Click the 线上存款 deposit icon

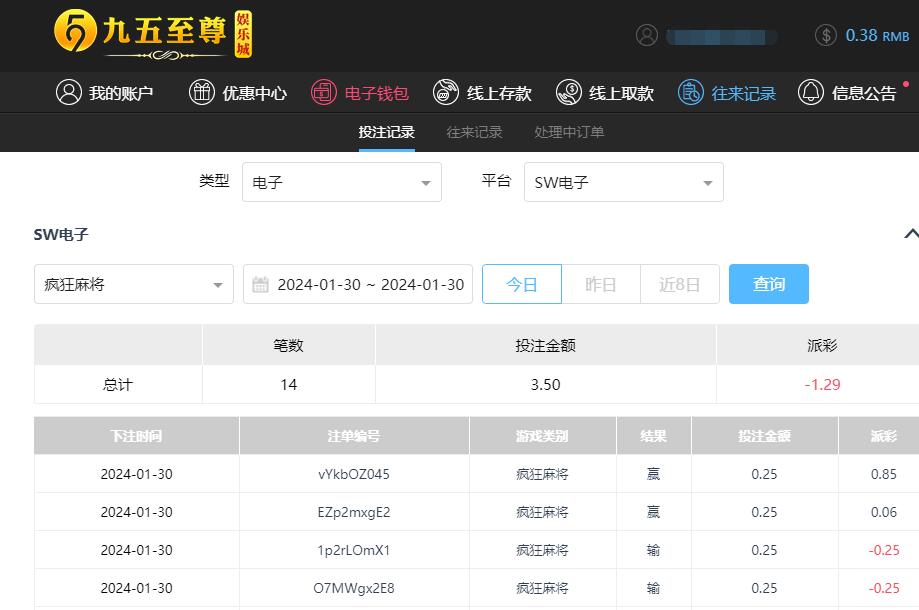coord(445,93)
